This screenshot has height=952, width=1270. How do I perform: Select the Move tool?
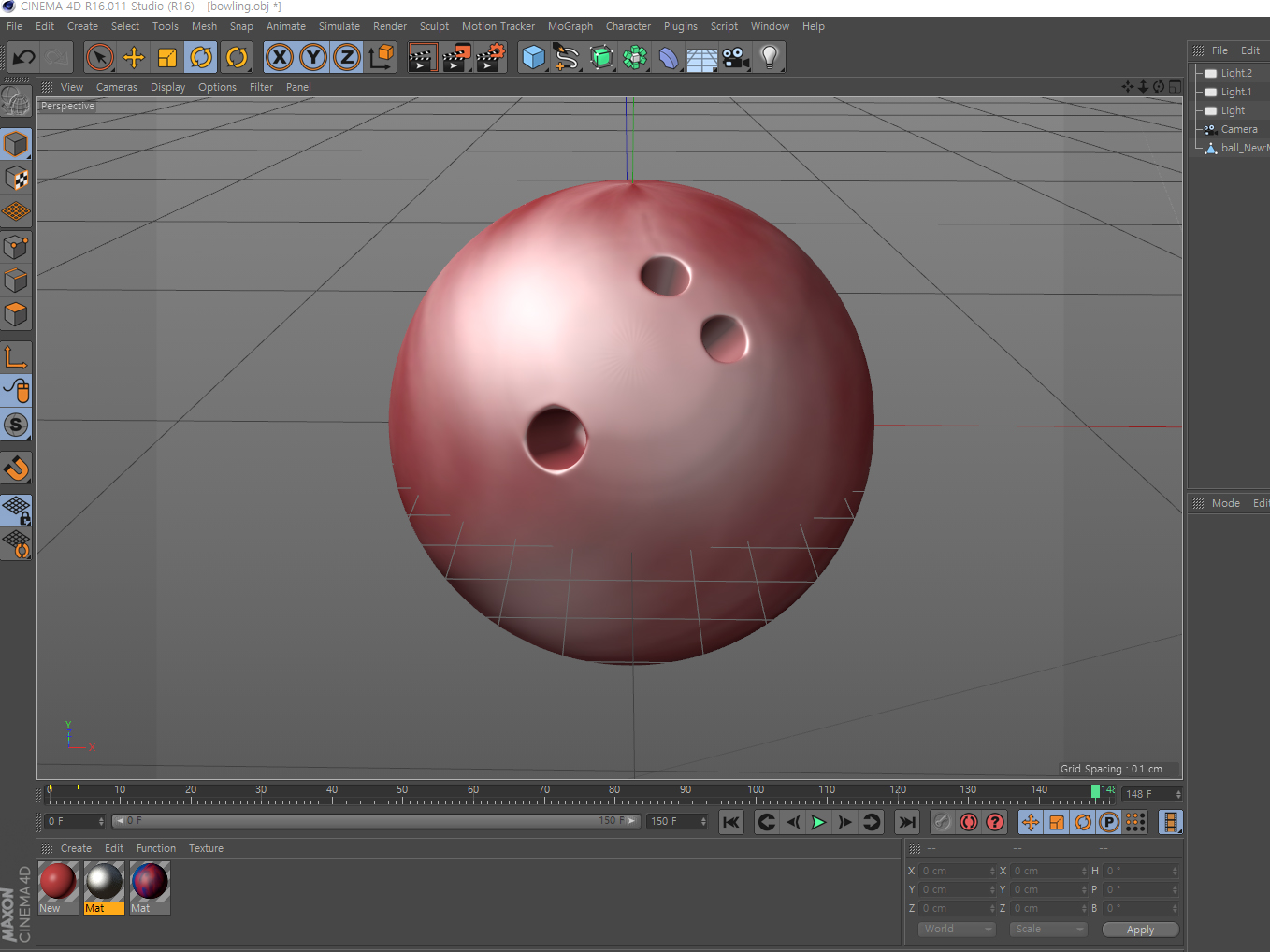[134, 57]
